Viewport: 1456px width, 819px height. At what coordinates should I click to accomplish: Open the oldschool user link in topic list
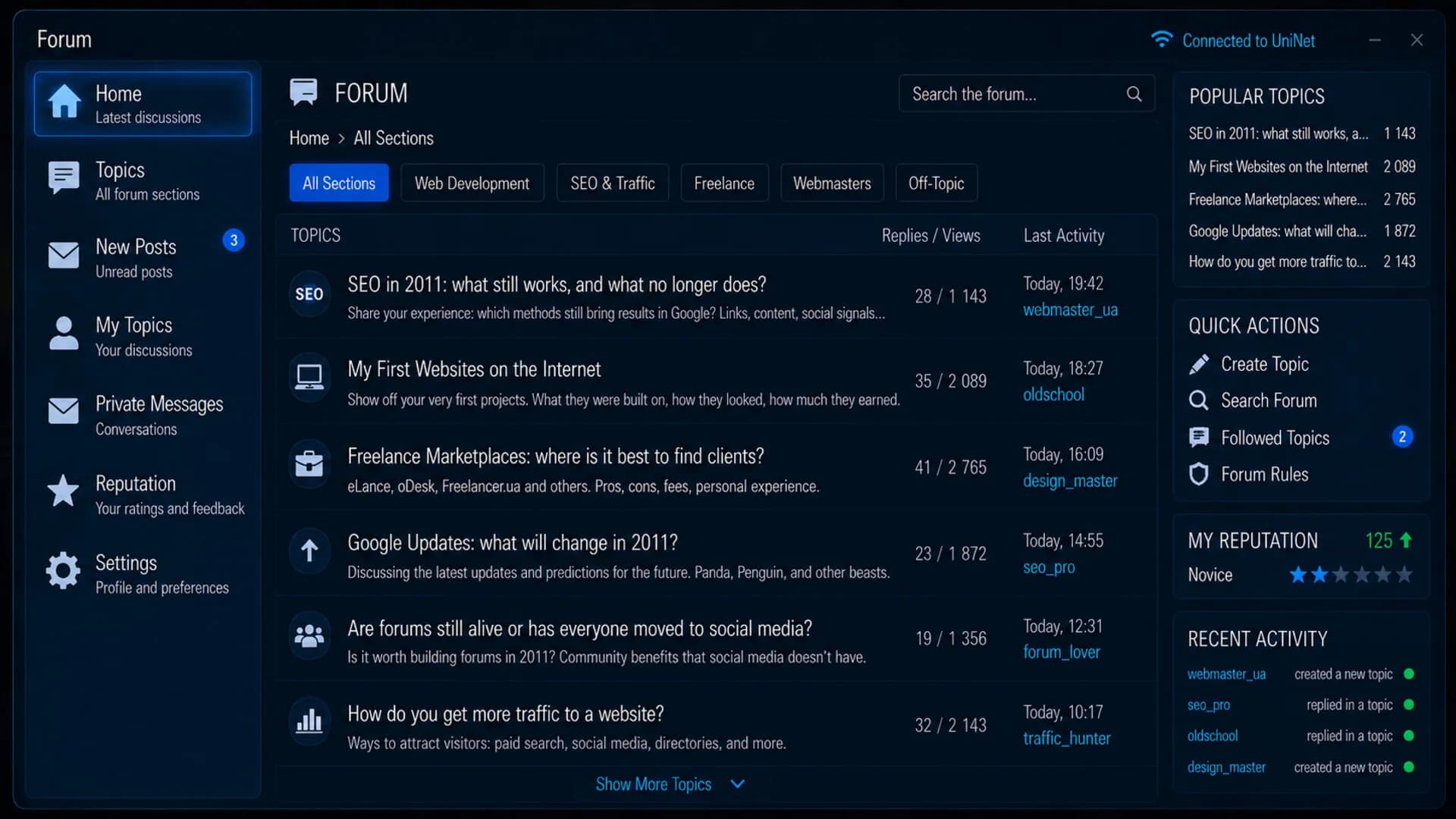click(x=1053, y=394)
